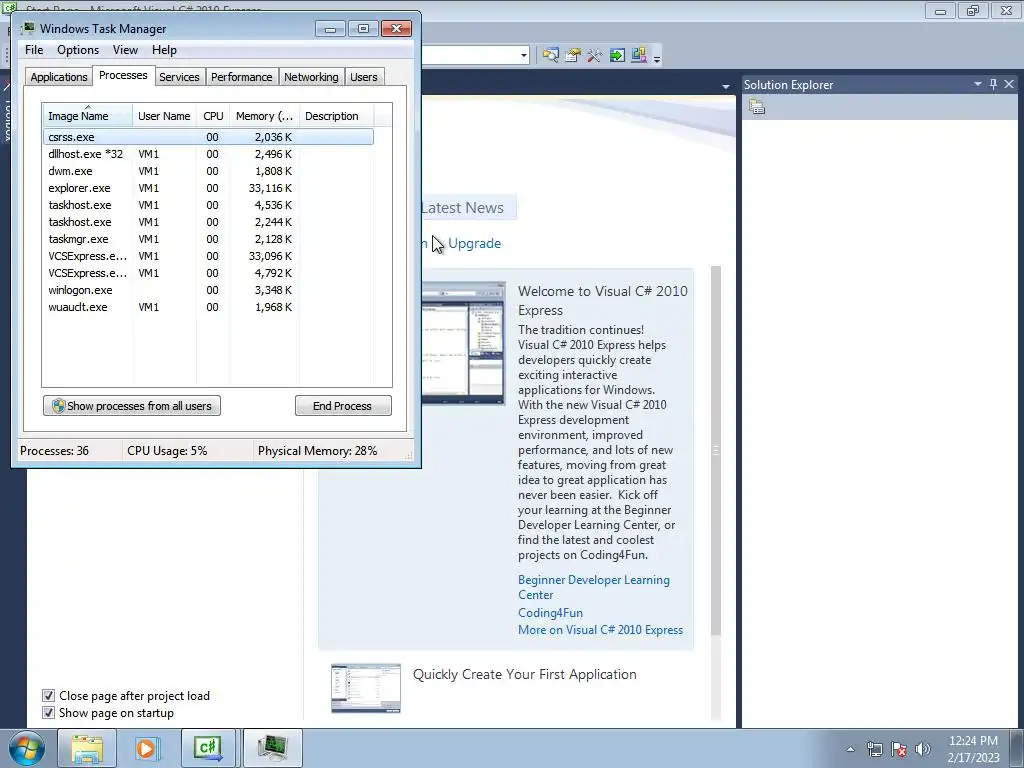
Task: Open Solution Explorer toolbar icon in Visual C#
Action: click(551, 55)
